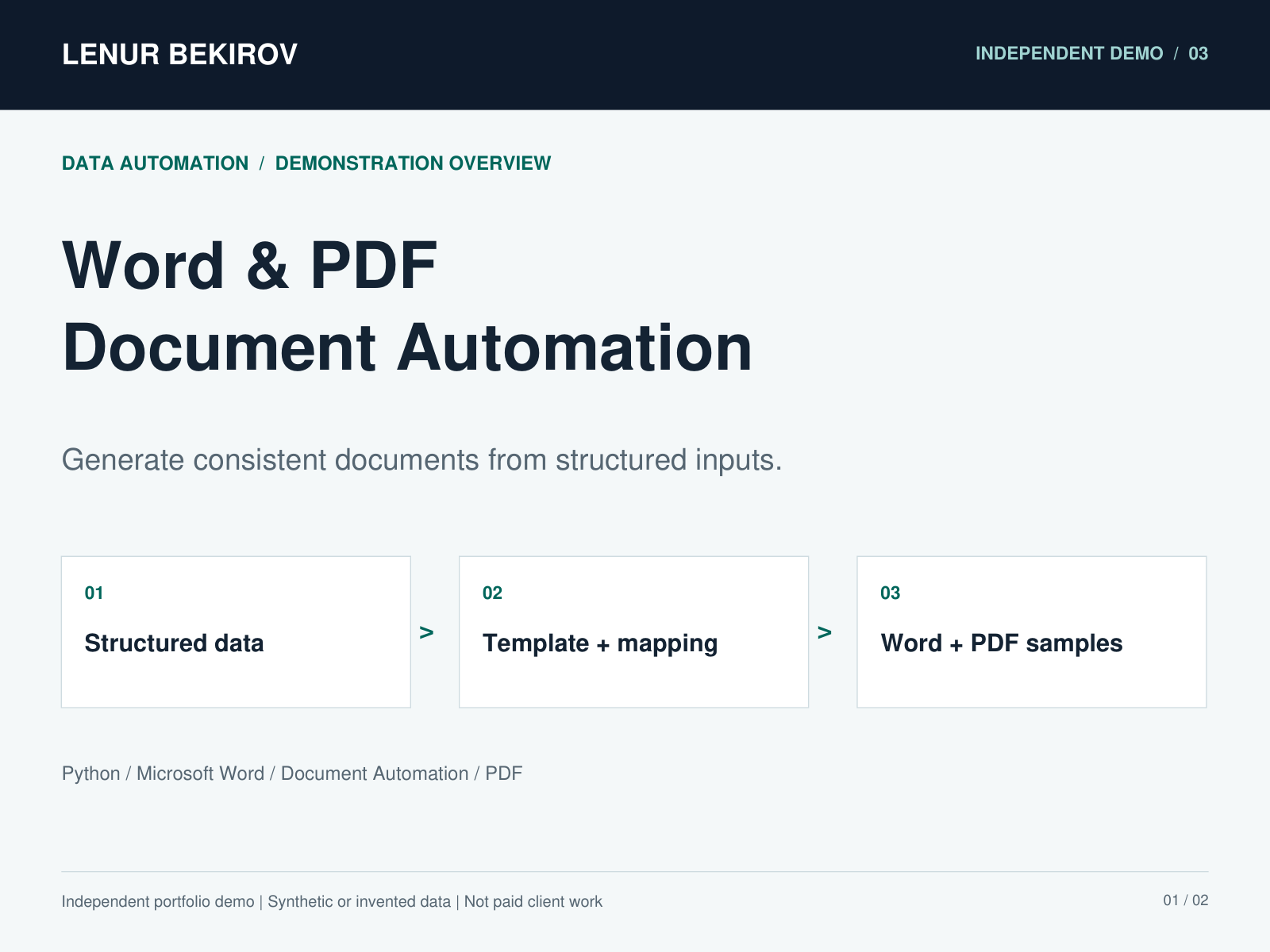
Task: Click the header number 03
Action: tap(1198, 53)
